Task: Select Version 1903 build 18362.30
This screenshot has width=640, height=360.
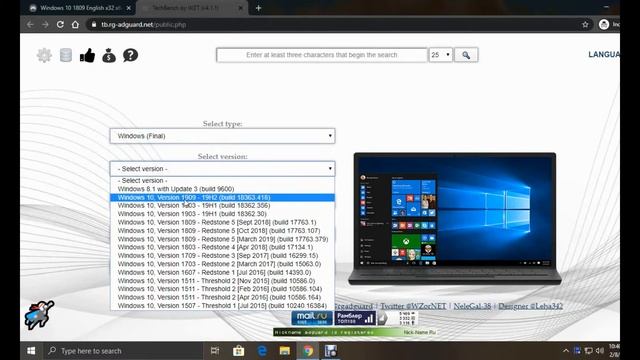Action: click(222, 214)
